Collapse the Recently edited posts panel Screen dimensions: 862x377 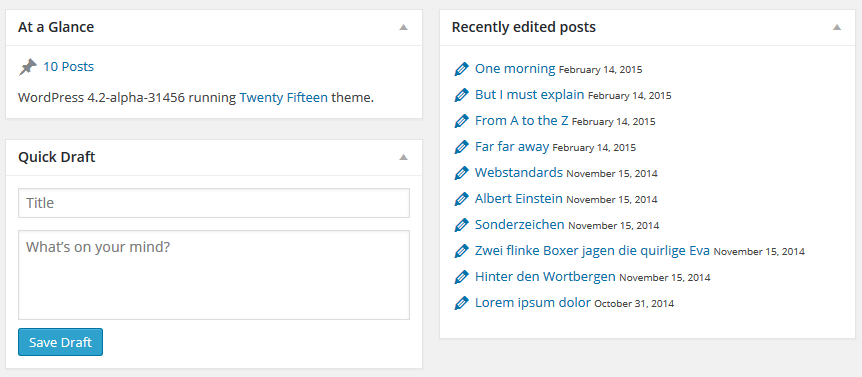[837, 27]
